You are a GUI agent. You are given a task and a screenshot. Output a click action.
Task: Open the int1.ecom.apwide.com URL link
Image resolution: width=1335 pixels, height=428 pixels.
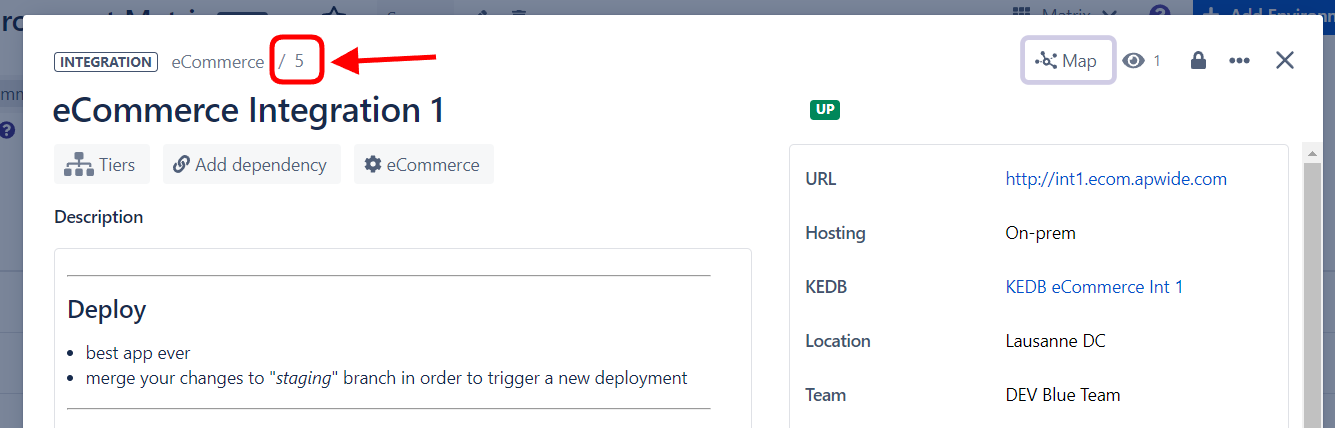click(x=1115, y=179)
